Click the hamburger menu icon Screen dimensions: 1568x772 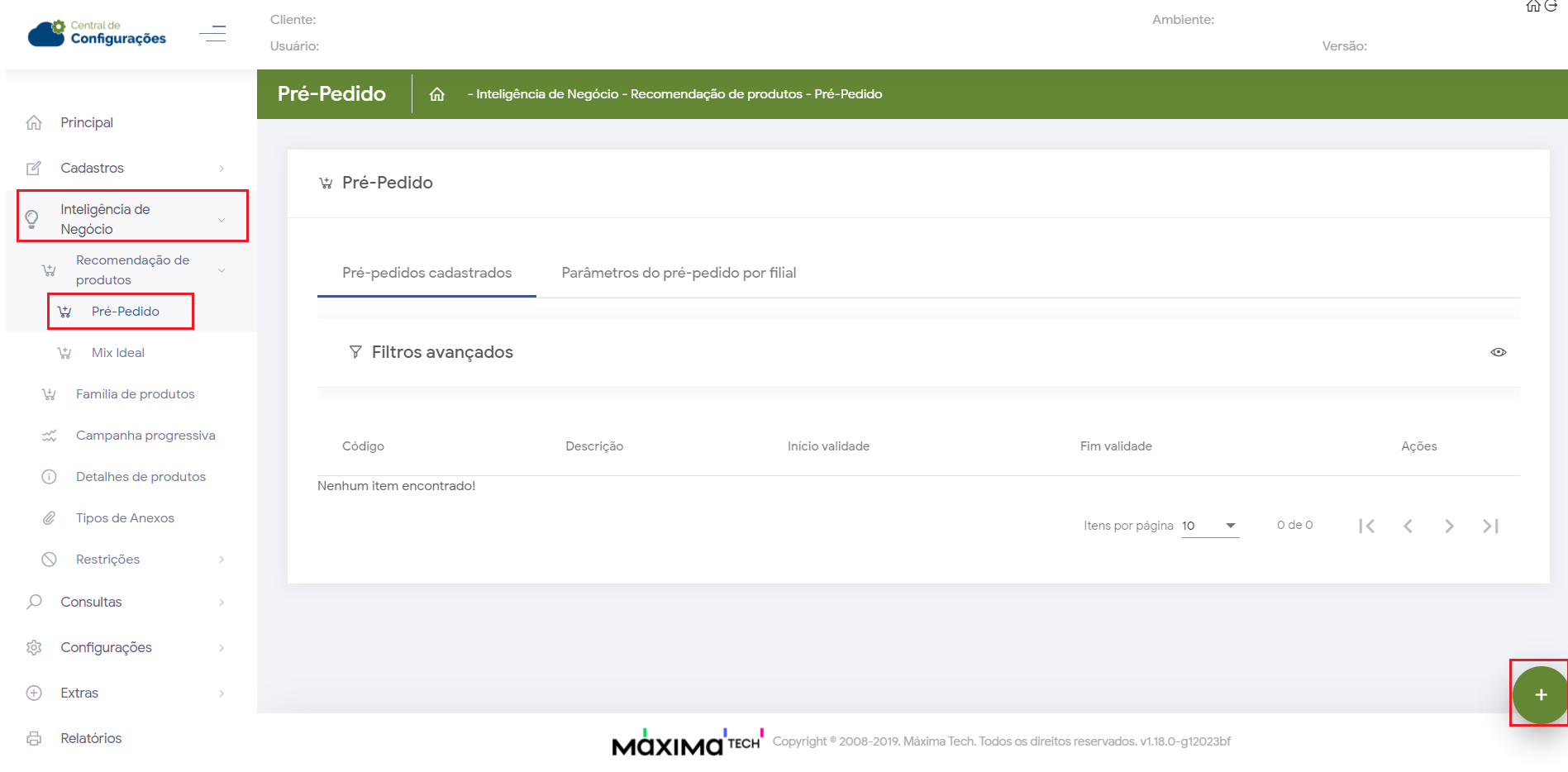tap(212, 33)
